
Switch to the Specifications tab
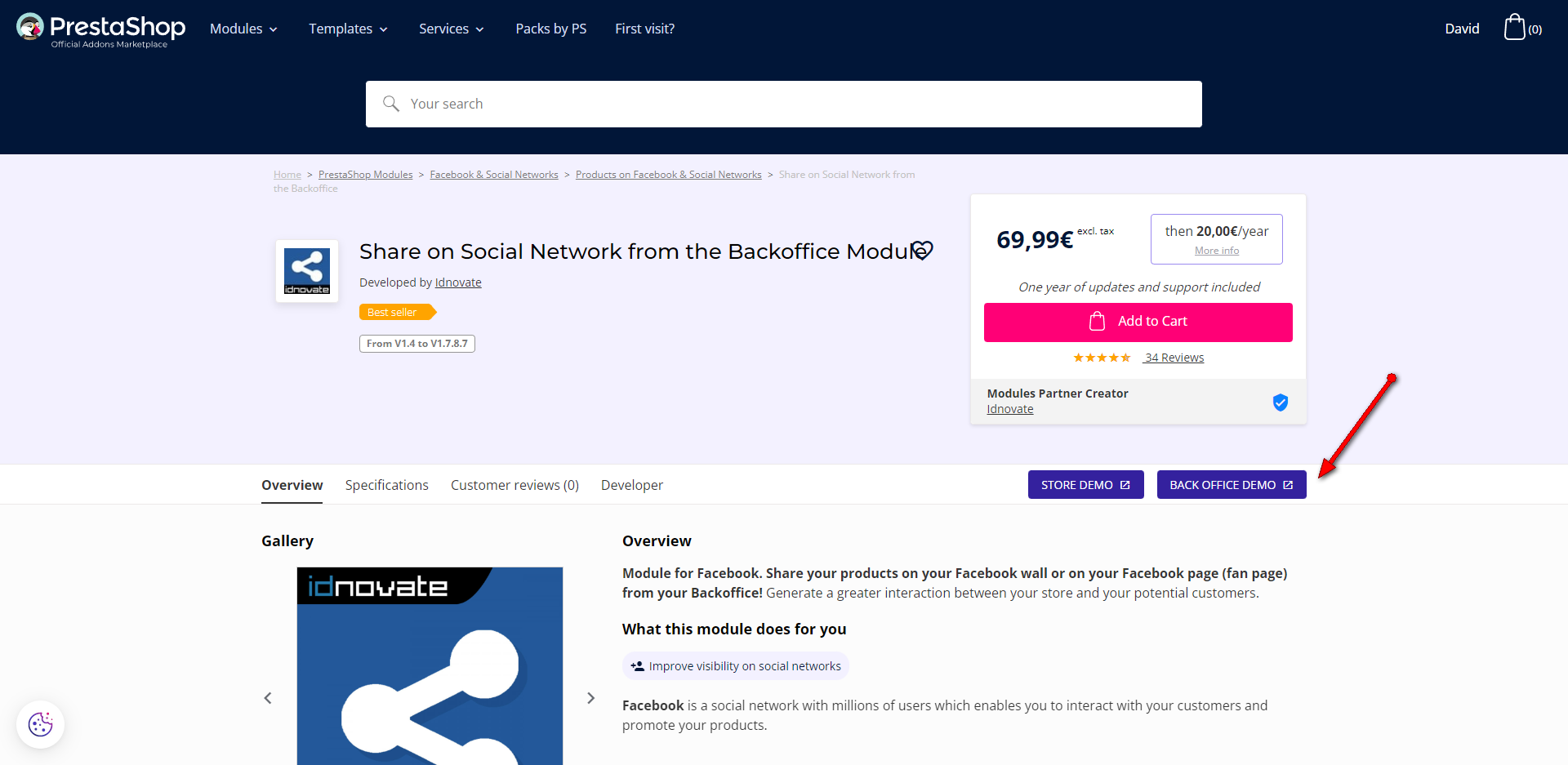pos(386,485)
